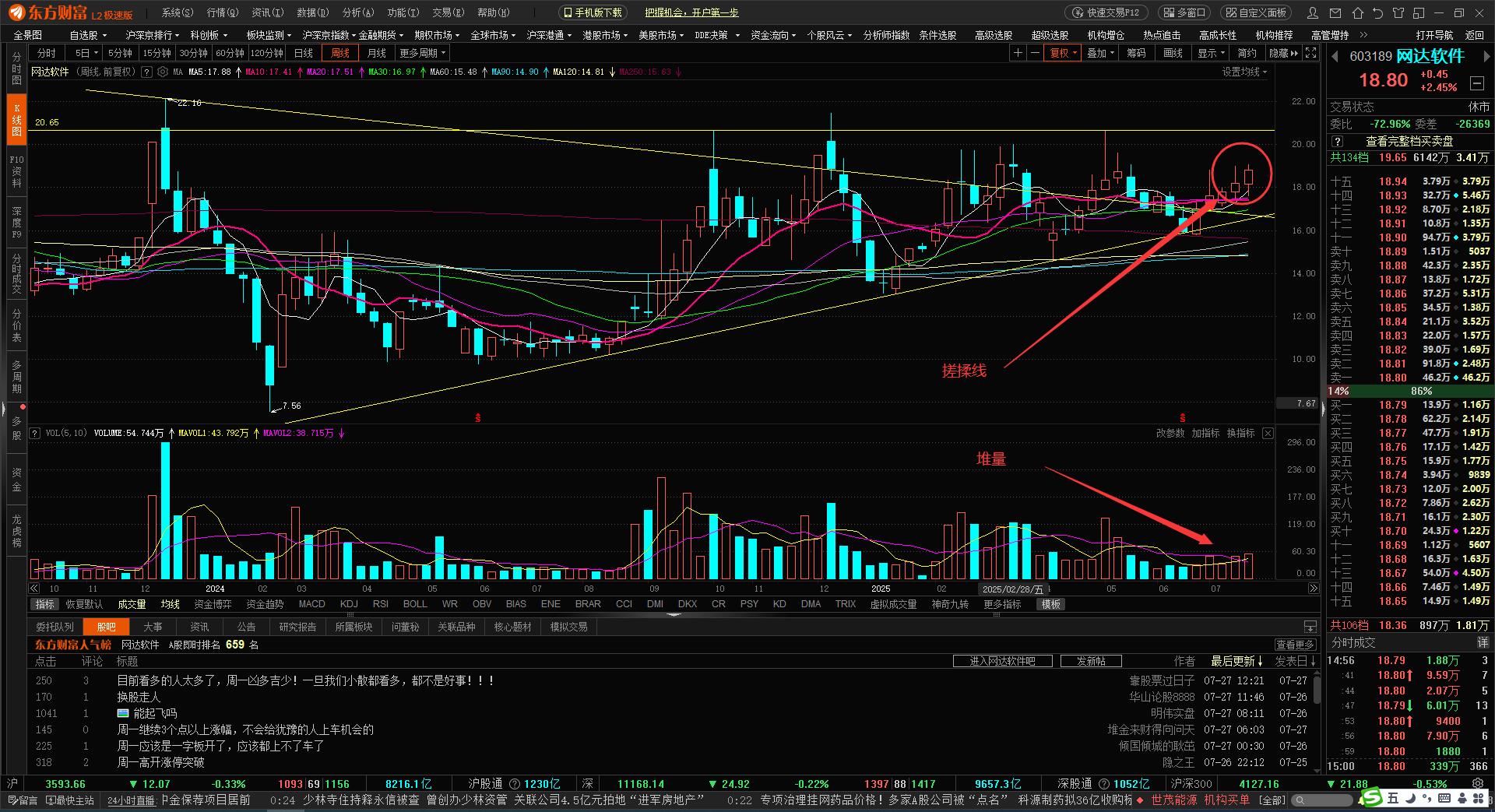Open the mail message icon

1336,12
